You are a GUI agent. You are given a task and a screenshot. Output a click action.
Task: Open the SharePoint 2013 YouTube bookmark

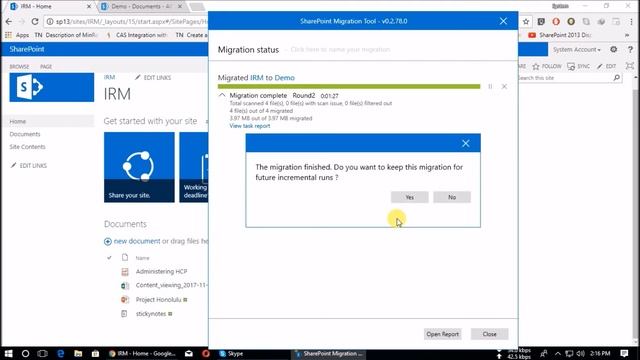tap(560, 35)
